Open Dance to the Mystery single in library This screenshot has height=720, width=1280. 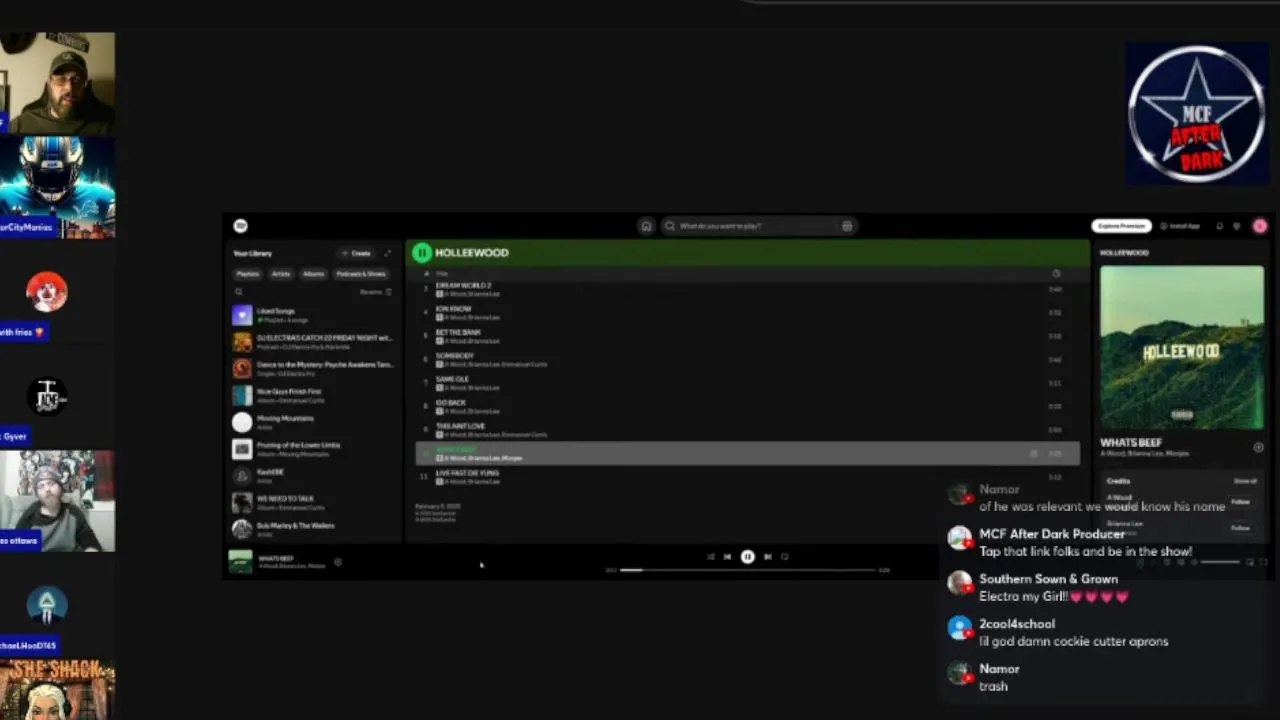pyautogui.click(x=315, y=369)
